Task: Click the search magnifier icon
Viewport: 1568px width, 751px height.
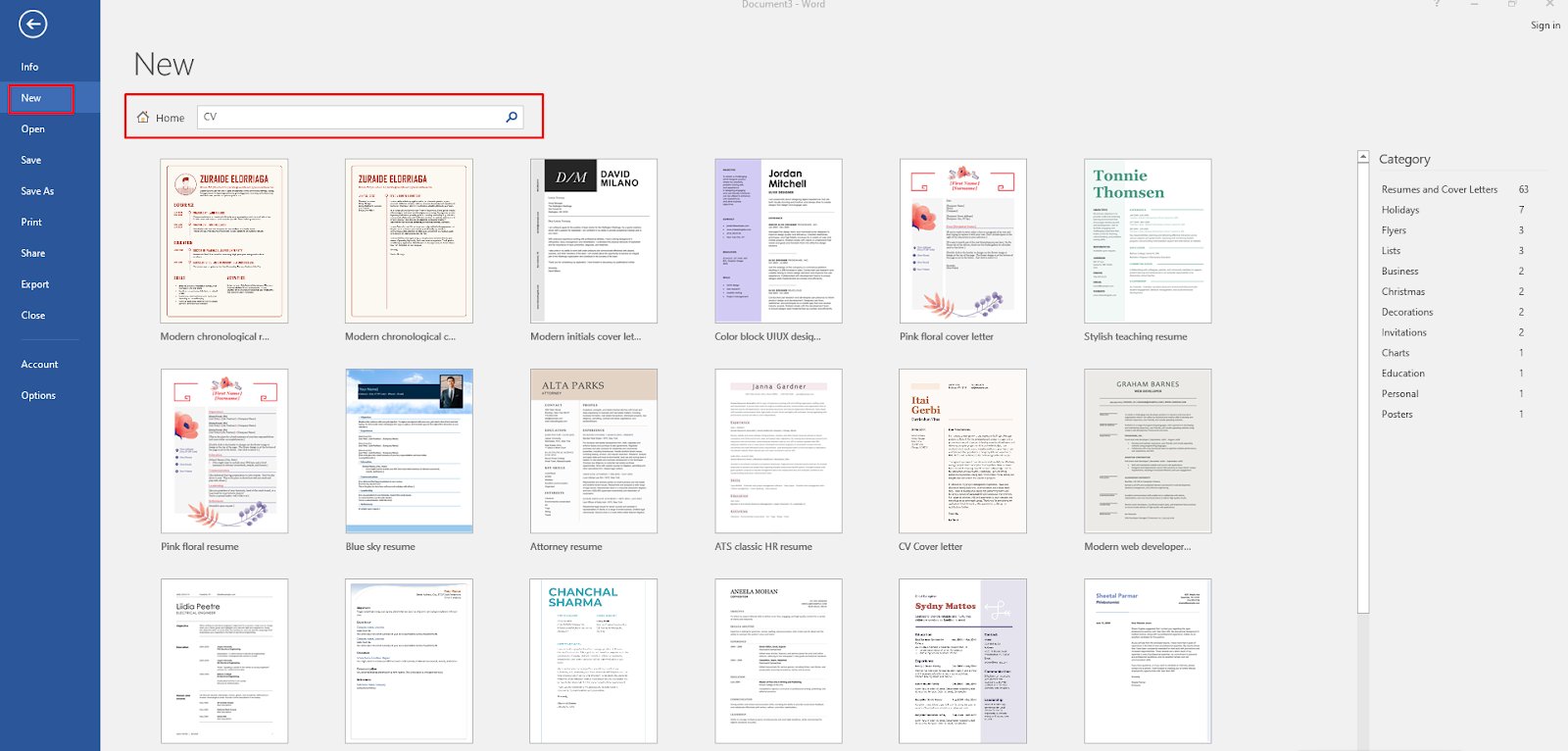Action: pyautogui.click(x=511, y=118)
